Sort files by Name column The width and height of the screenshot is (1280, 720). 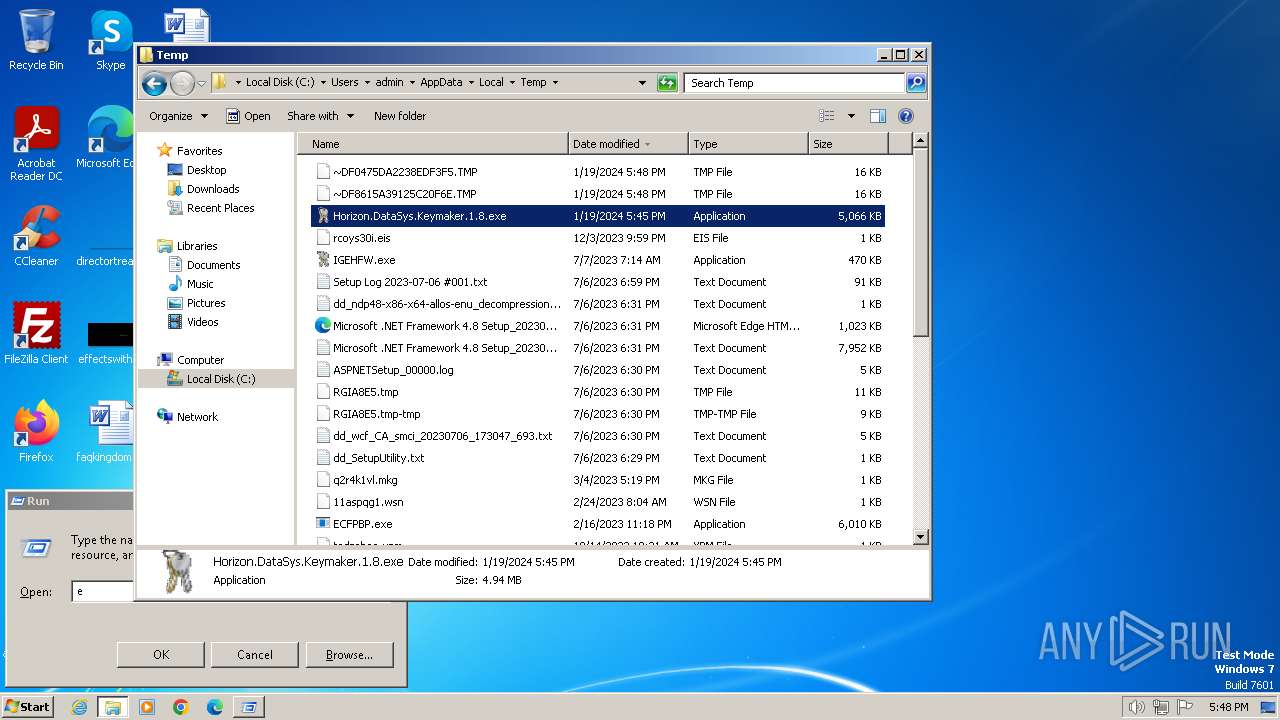point(433,144)
